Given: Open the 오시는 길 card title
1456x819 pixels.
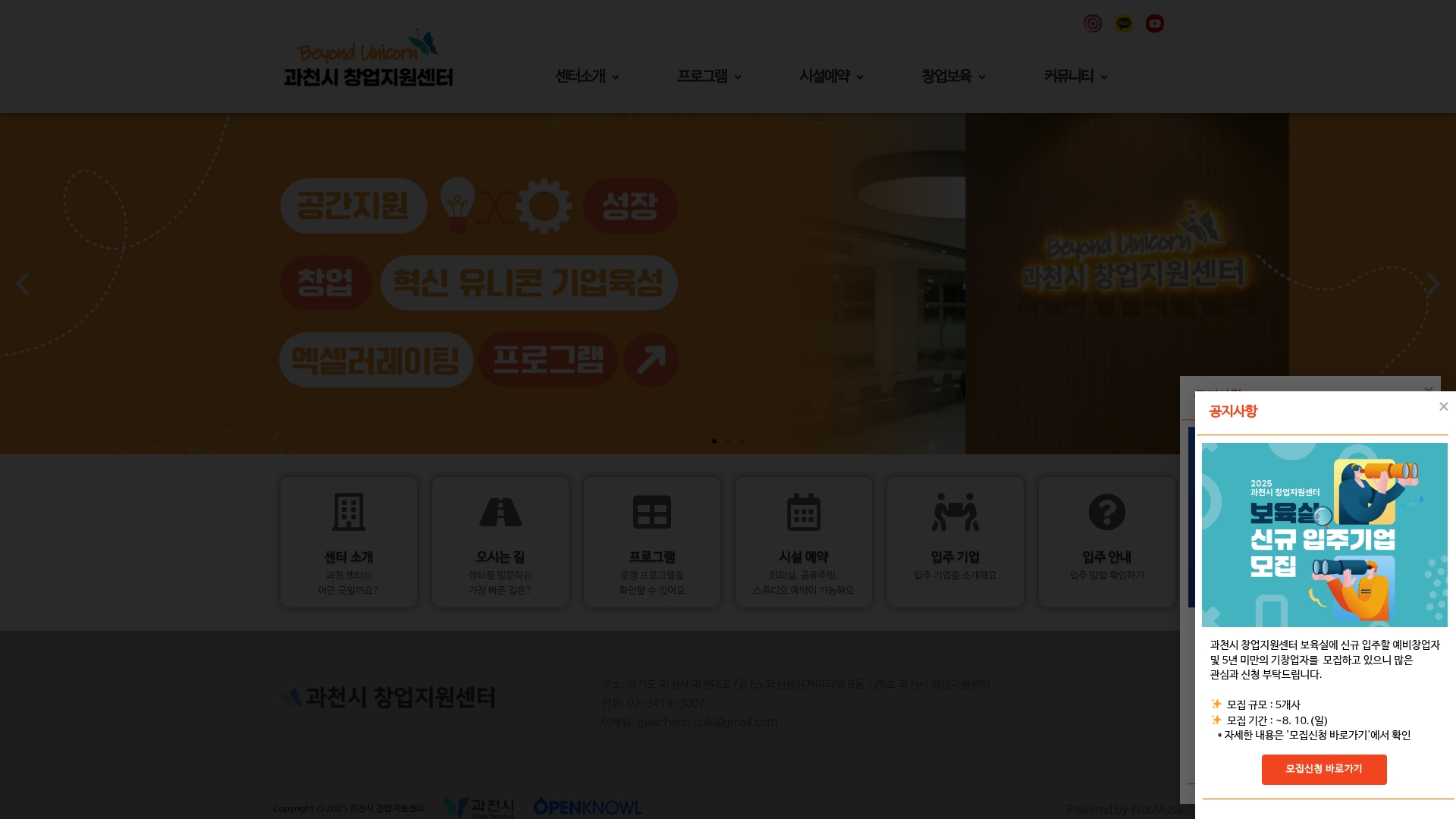Looking at the screenshot, I should (500, 557).
